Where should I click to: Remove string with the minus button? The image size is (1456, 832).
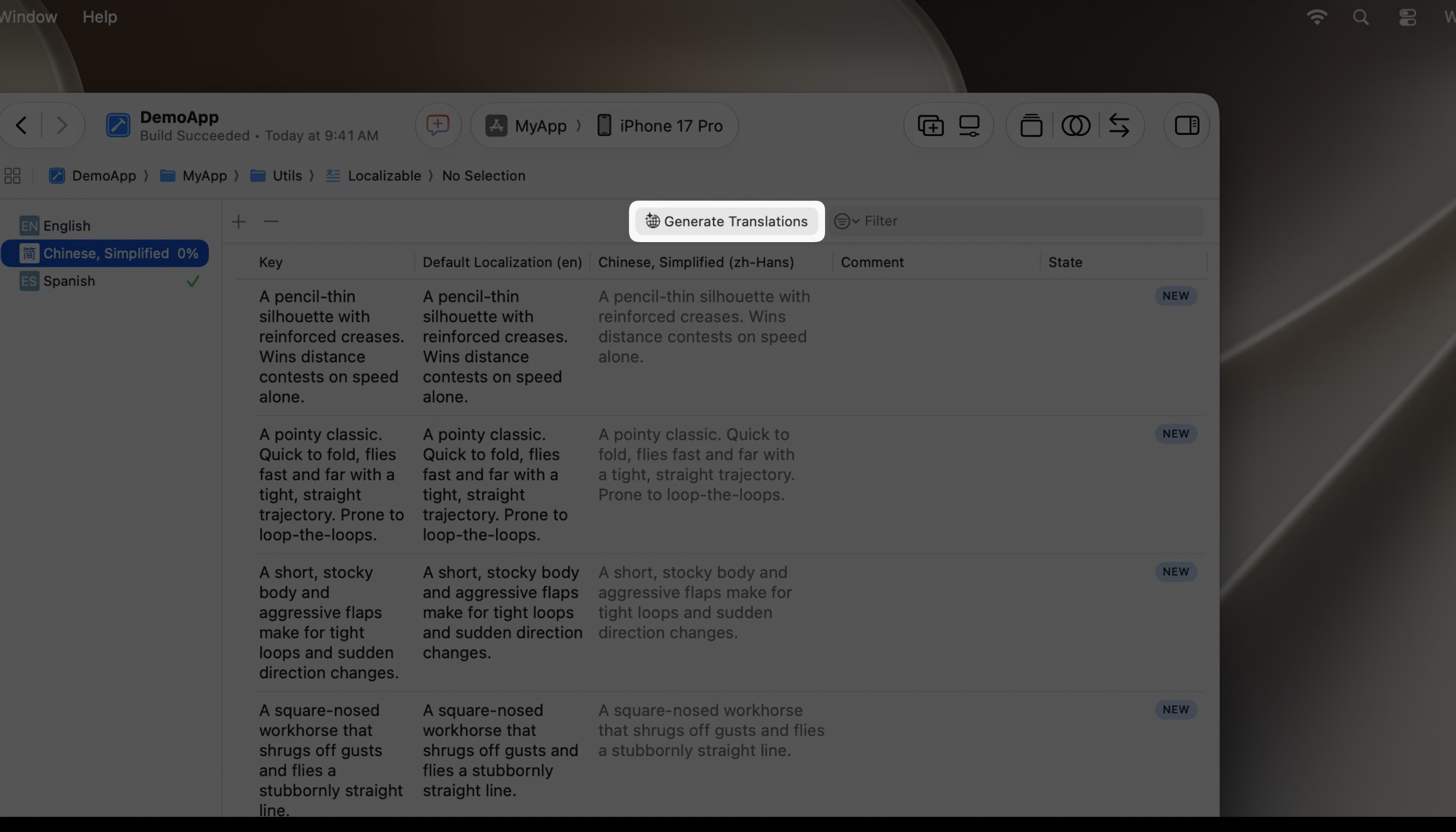271,221
